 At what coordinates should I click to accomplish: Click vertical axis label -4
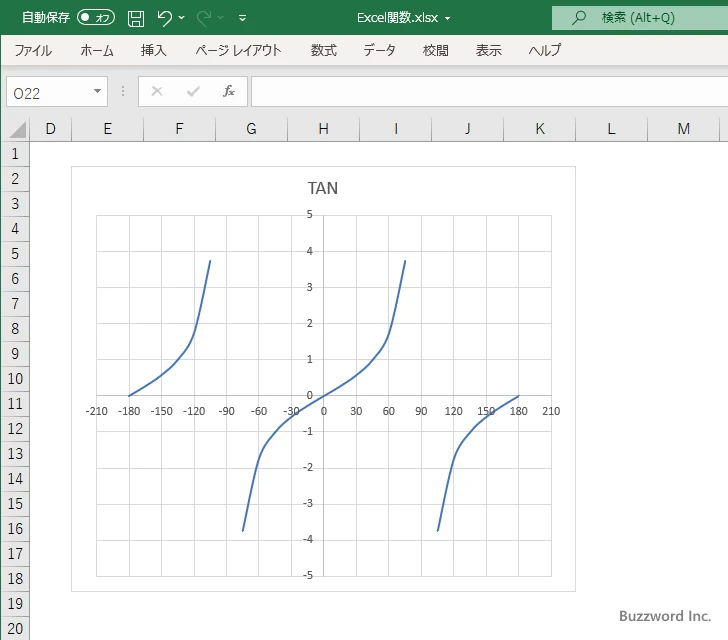(x=308, y=539)
